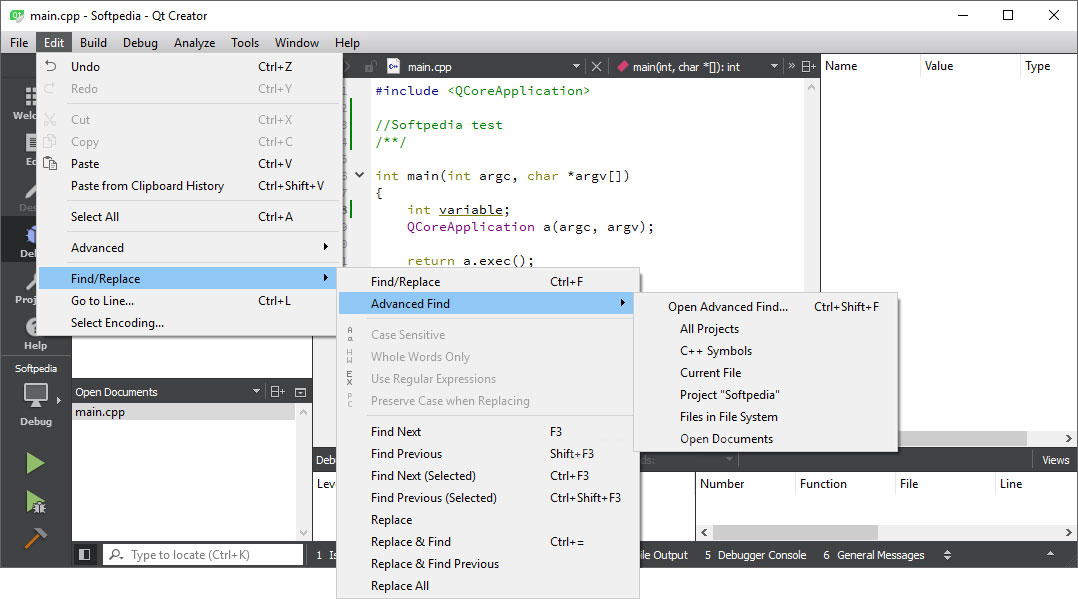This screenshot has height=599, width=1078.
Task: Select Find Next in the menu
Action: 396,432
